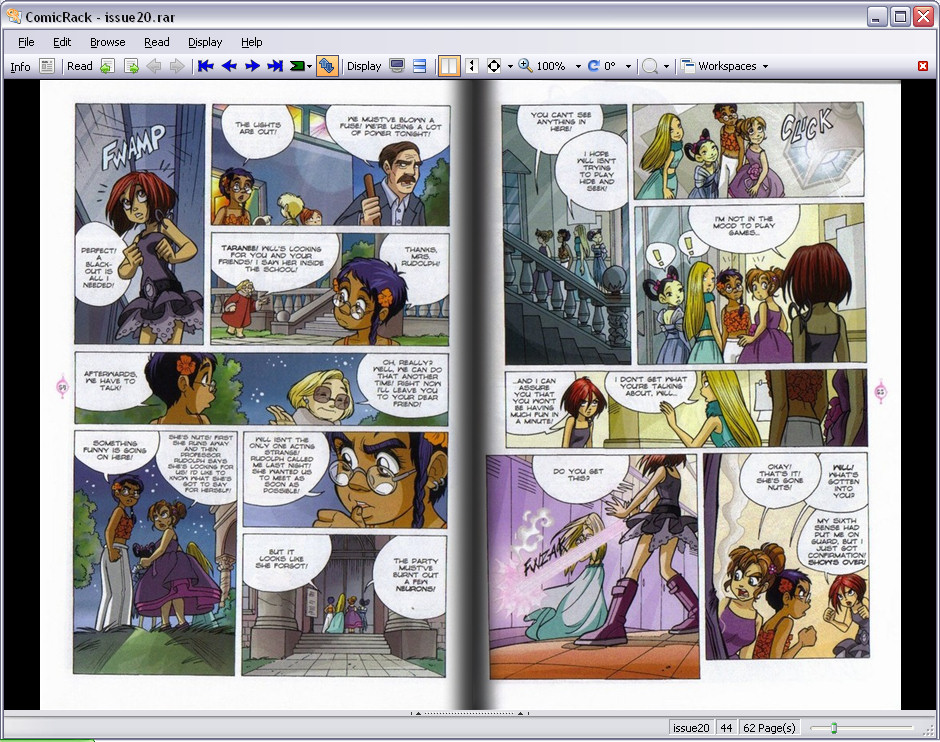Open the previous comic book
The width and height of the screenshot is (940, 742).
(x=107, y=66)
